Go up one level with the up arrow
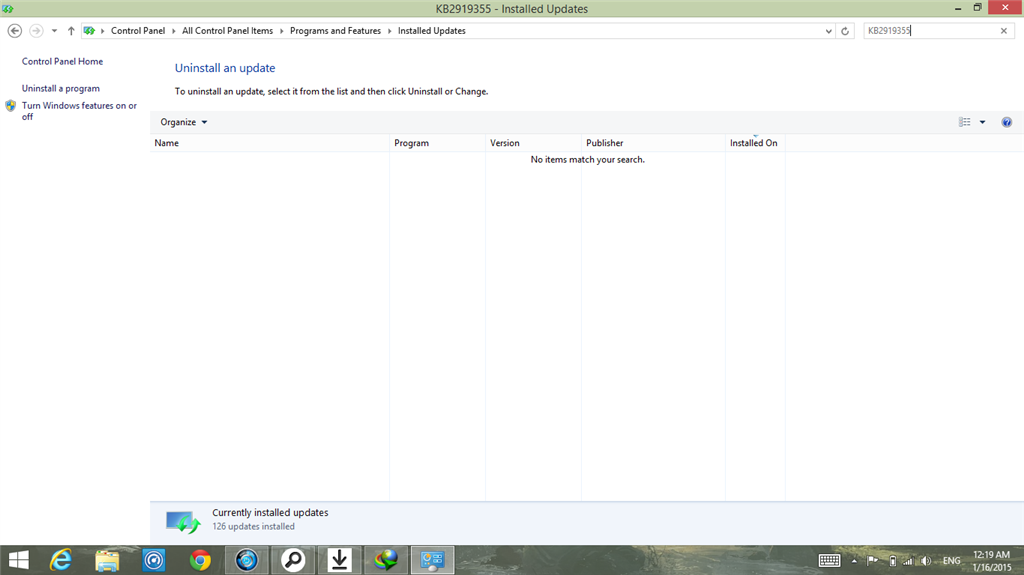Screen dimensions: 1024x575 coord(71,31)
